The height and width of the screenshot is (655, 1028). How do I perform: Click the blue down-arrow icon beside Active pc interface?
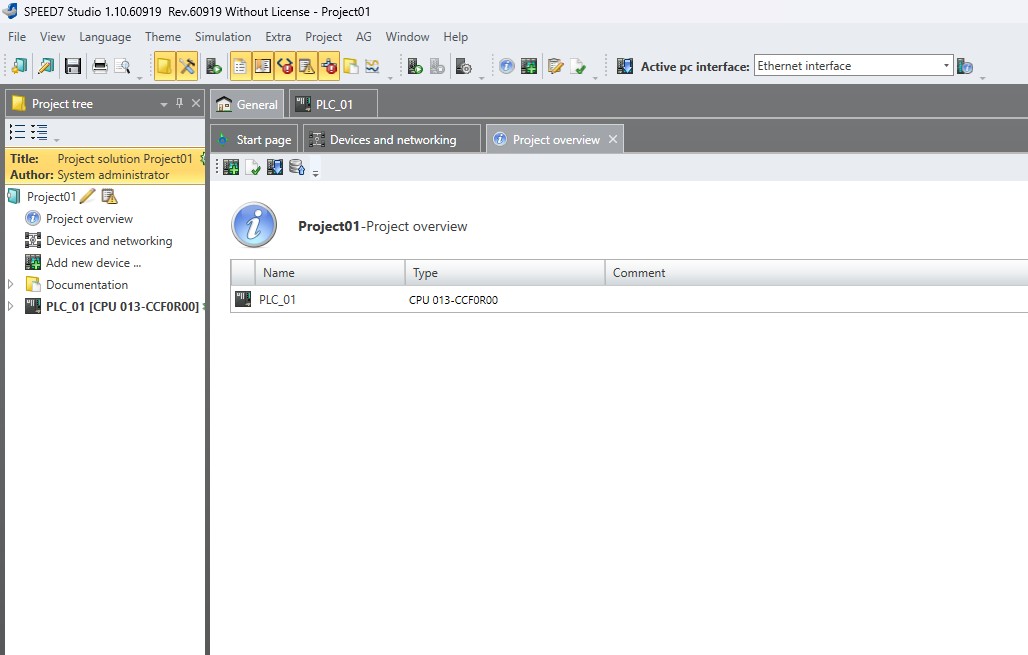[x=625, y=66]
